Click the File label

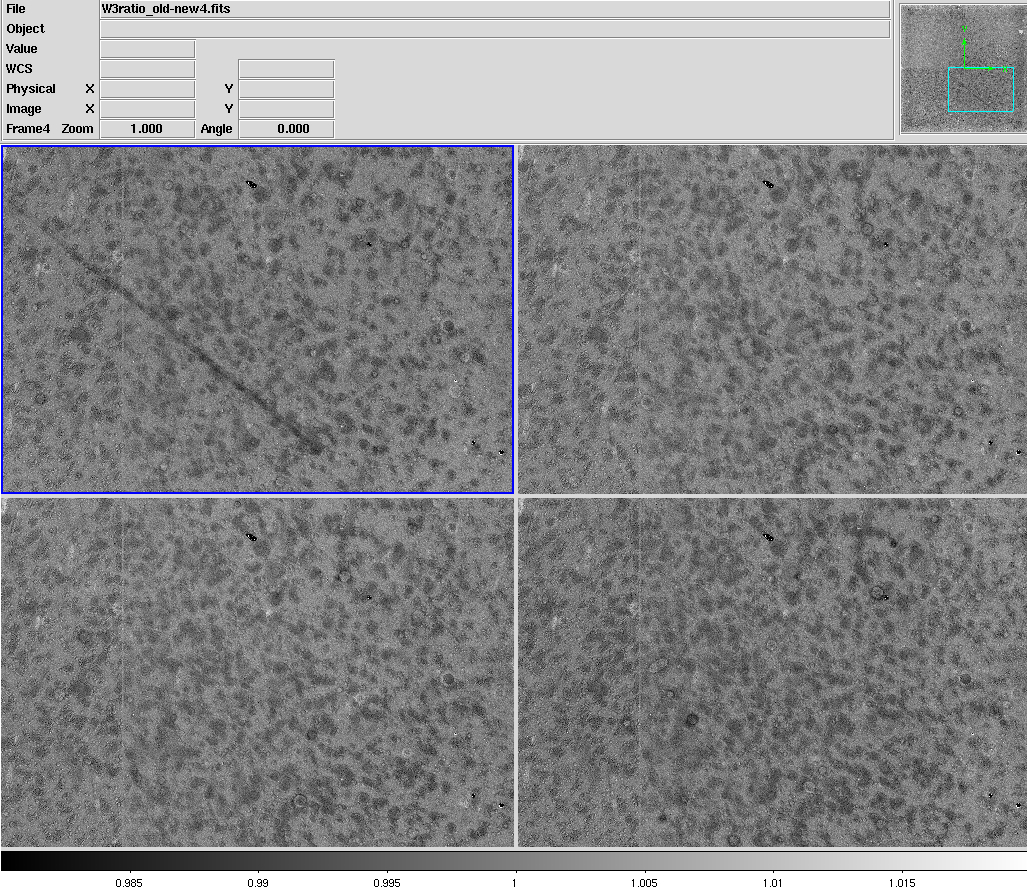tap(16, 9)
